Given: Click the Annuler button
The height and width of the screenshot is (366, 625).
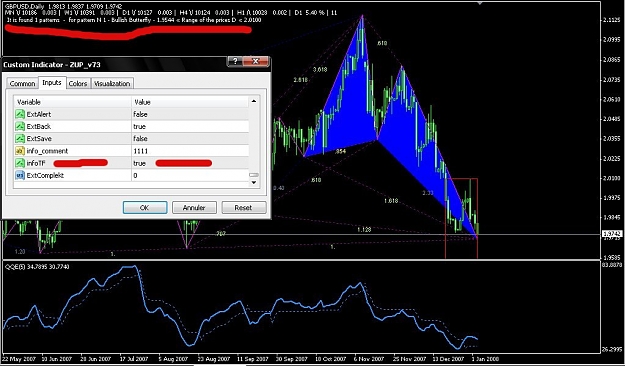Looking at the screenshot, I should [194, 207].
